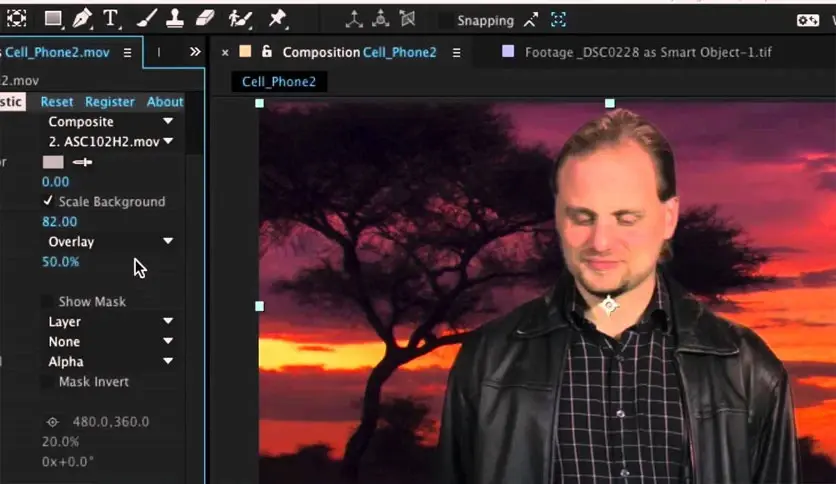Open the Composite dropdown
Viewport: 836px width, 484px height.
point(110,121)
